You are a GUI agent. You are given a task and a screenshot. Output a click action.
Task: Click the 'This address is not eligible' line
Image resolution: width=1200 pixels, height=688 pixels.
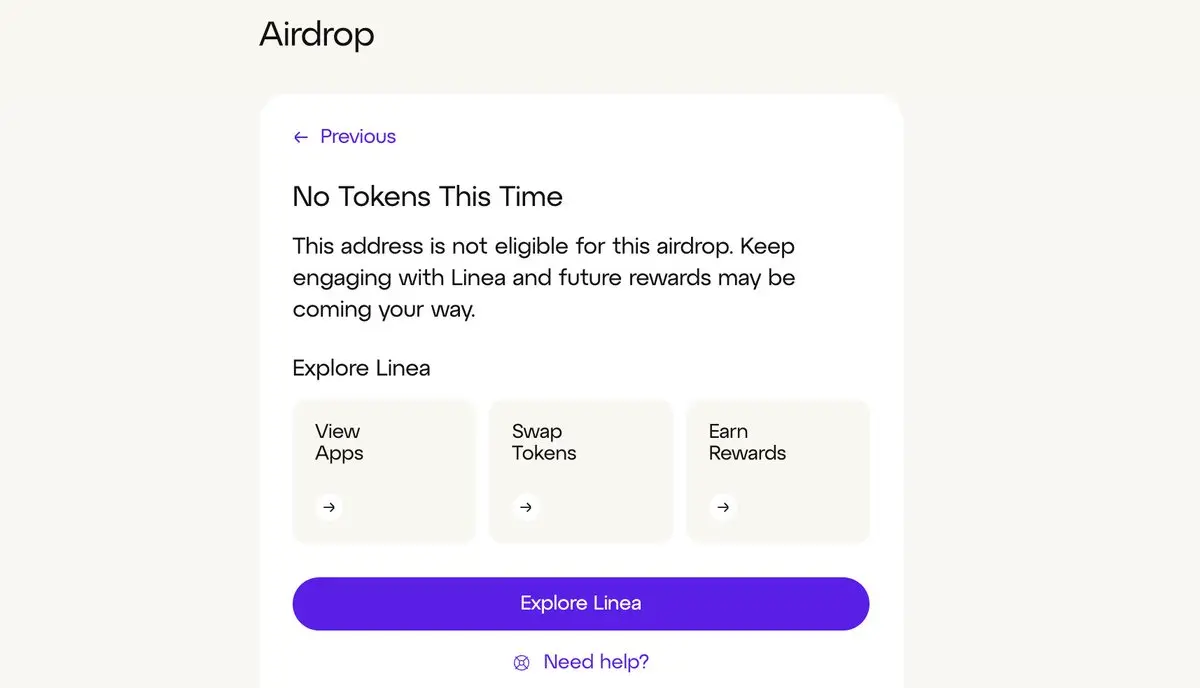[544, 246]
